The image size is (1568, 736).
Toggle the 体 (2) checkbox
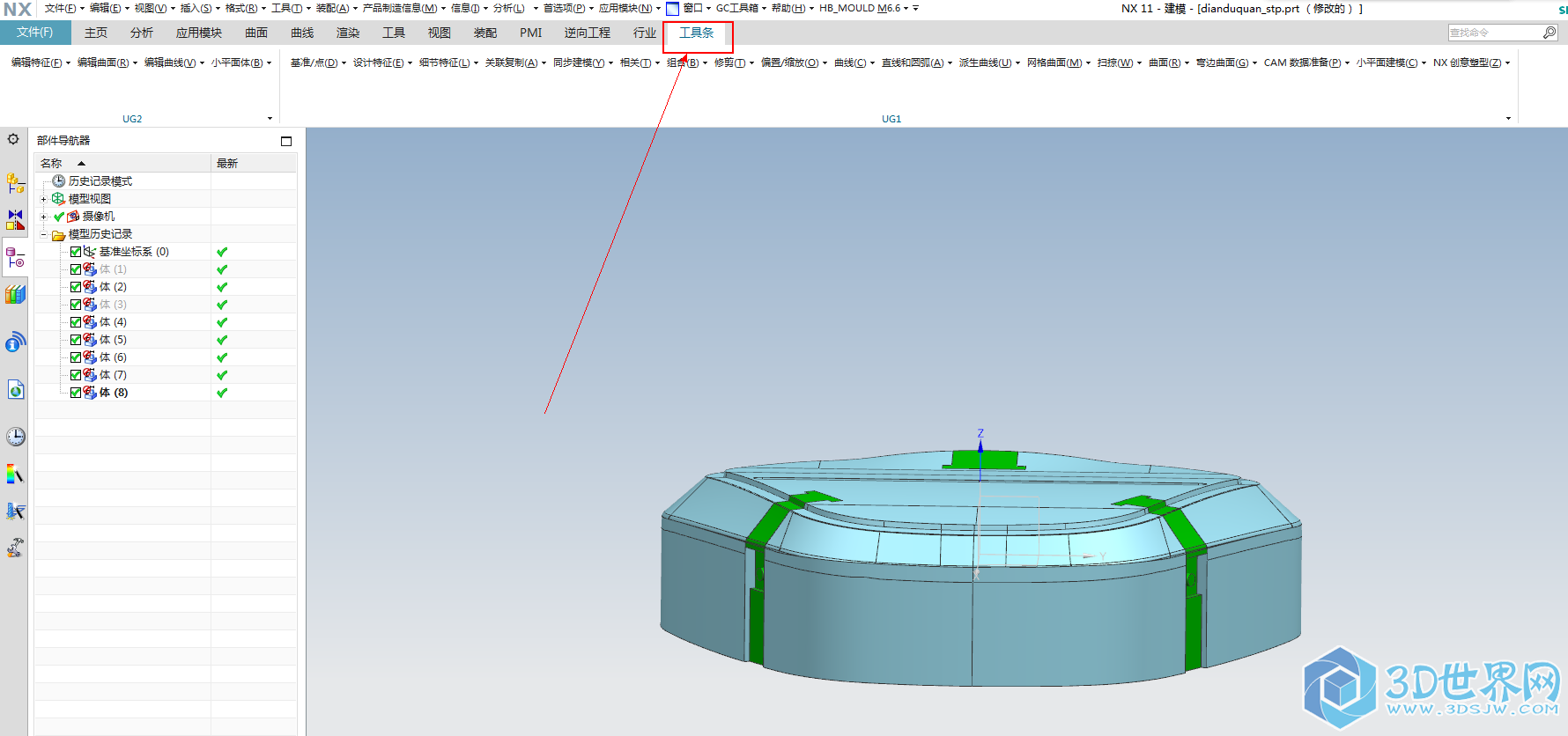point(76,287)
